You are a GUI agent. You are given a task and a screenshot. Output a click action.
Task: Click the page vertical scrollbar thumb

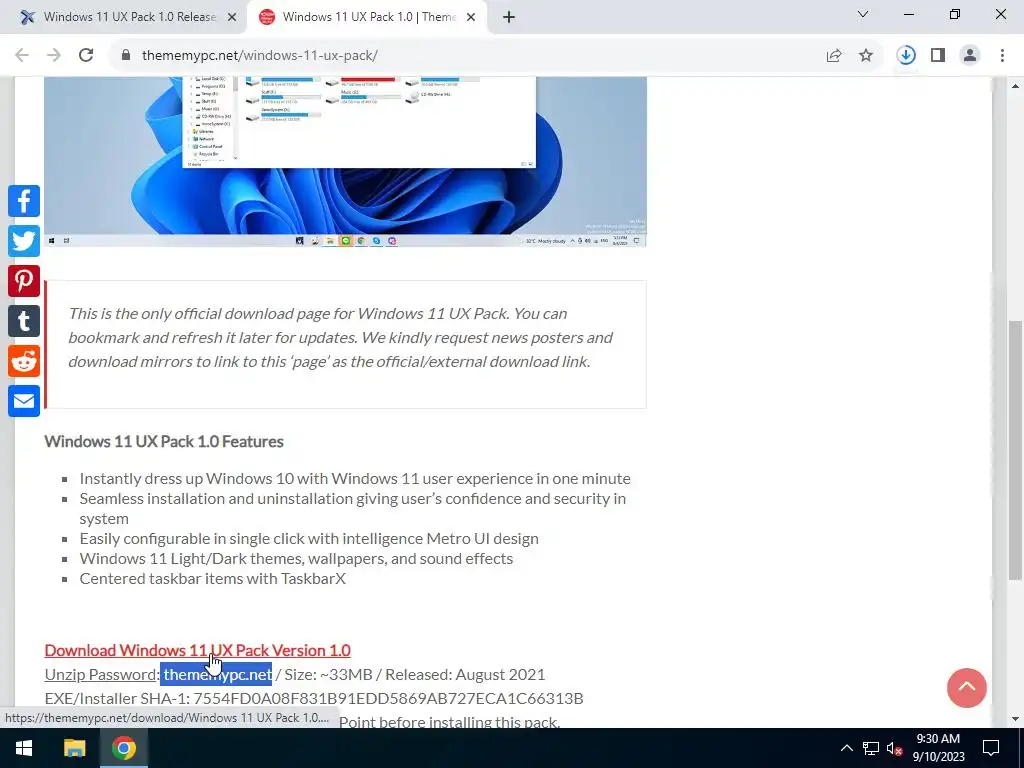coord(1015,449)
